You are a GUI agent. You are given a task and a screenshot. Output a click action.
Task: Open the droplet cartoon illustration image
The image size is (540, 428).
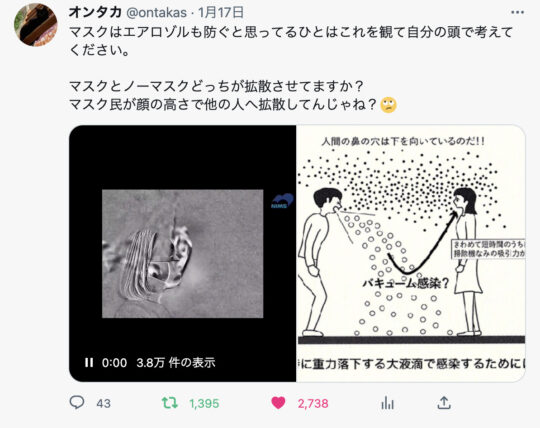tap(411, 253)
